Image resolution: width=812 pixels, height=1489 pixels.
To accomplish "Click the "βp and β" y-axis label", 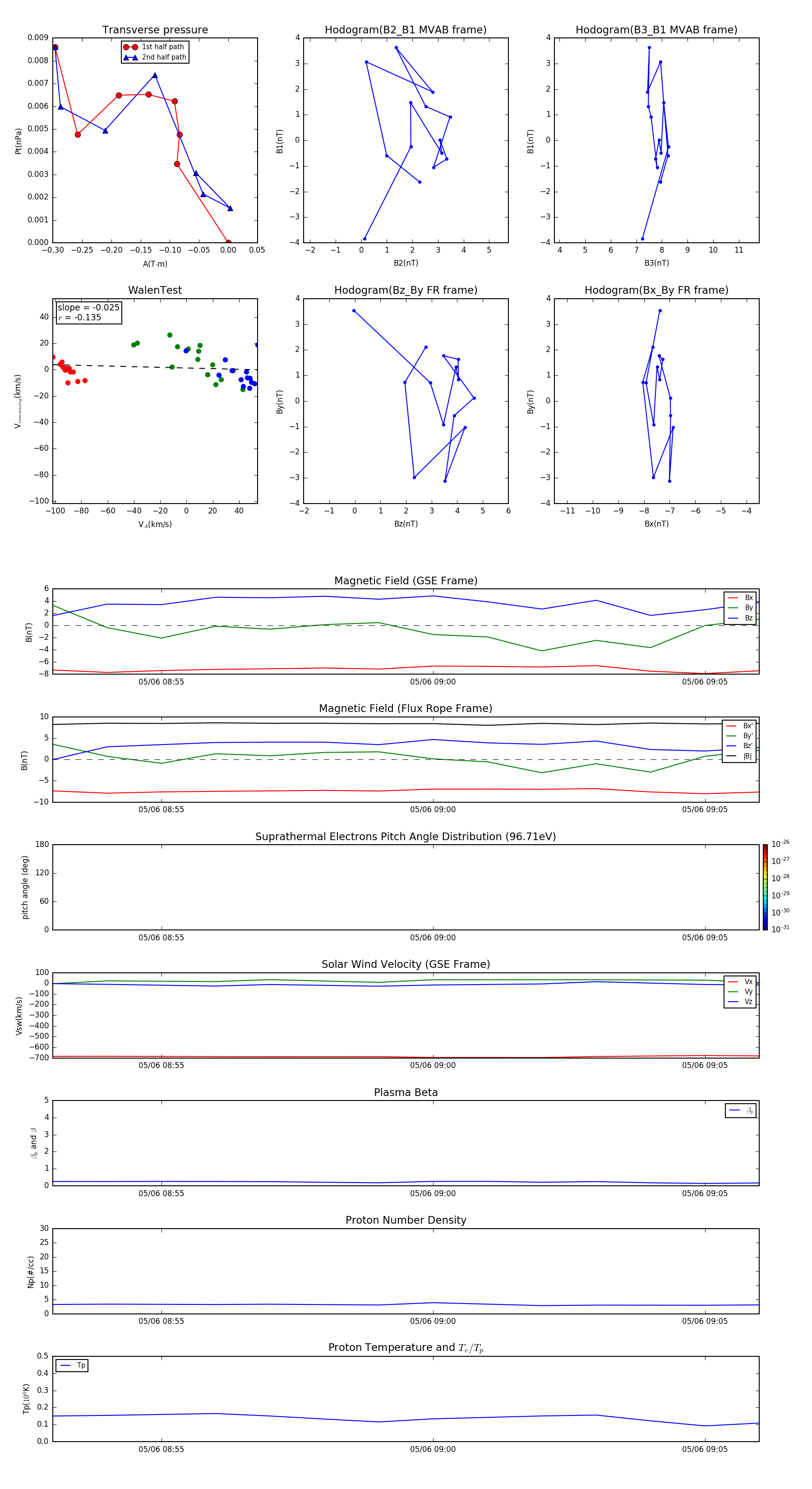I will tap(33, 1143).
